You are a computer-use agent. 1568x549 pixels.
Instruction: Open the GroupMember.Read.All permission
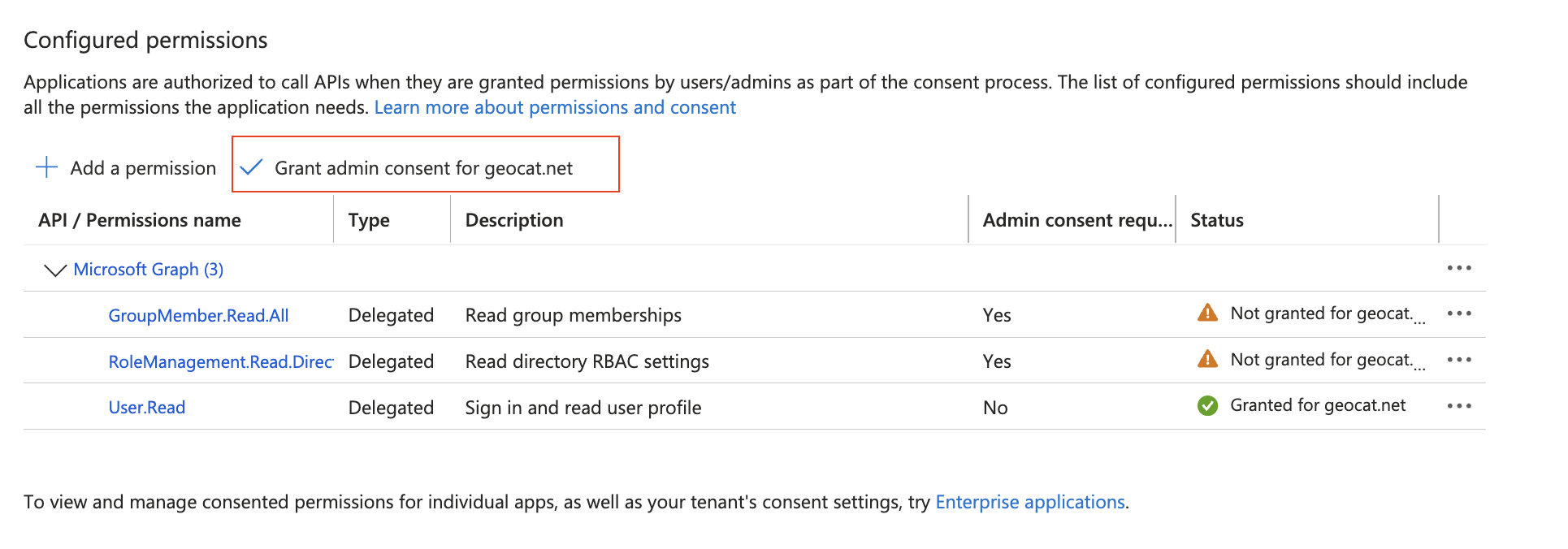pyautogui.click(x=198, y=316)
